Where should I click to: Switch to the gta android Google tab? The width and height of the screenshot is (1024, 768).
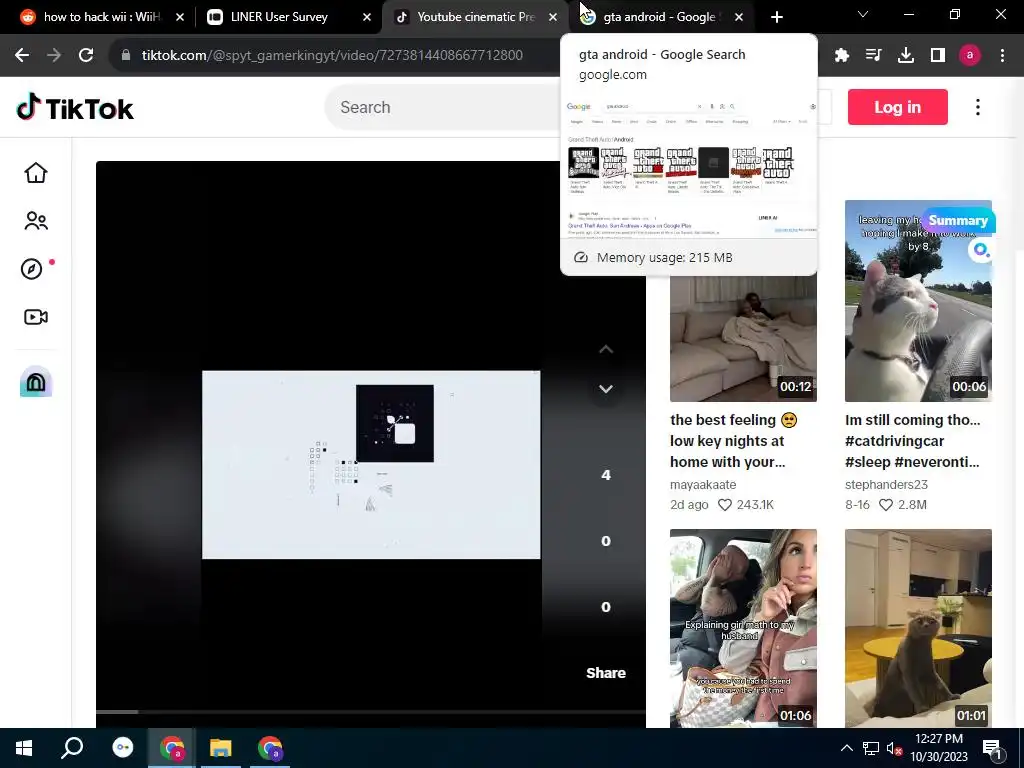(659, 17)
